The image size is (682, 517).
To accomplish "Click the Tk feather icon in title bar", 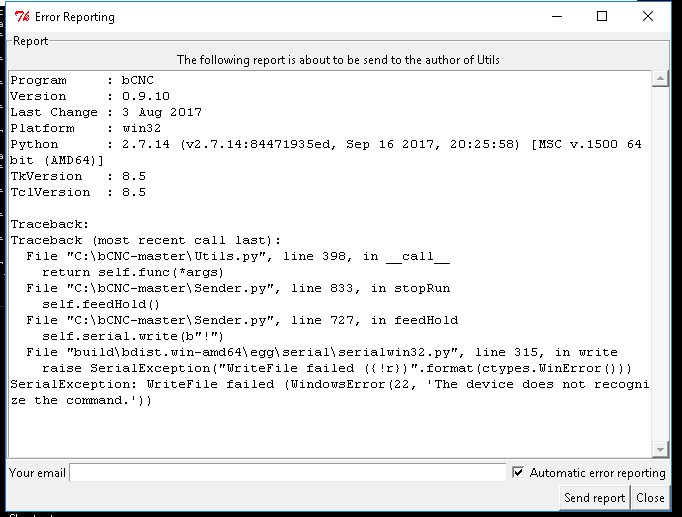I will click(x=22, y=17).
